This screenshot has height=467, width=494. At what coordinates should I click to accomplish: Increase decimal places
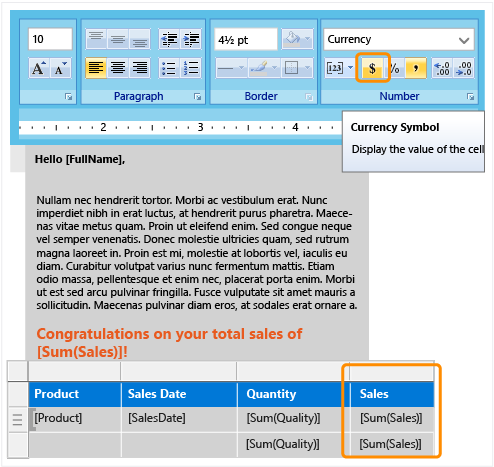[x=443, y=68]
